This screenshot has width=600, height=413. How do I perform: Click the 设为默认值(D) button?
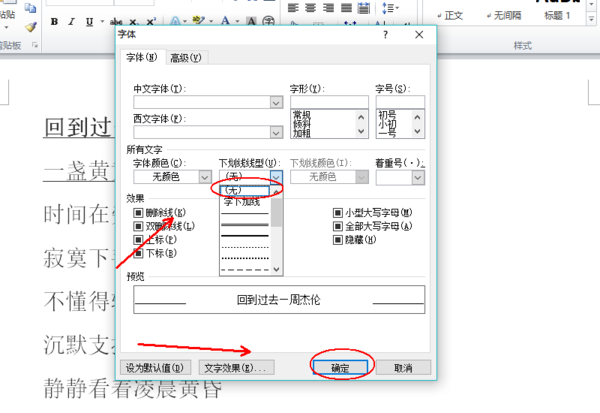(x=155, y=368)
